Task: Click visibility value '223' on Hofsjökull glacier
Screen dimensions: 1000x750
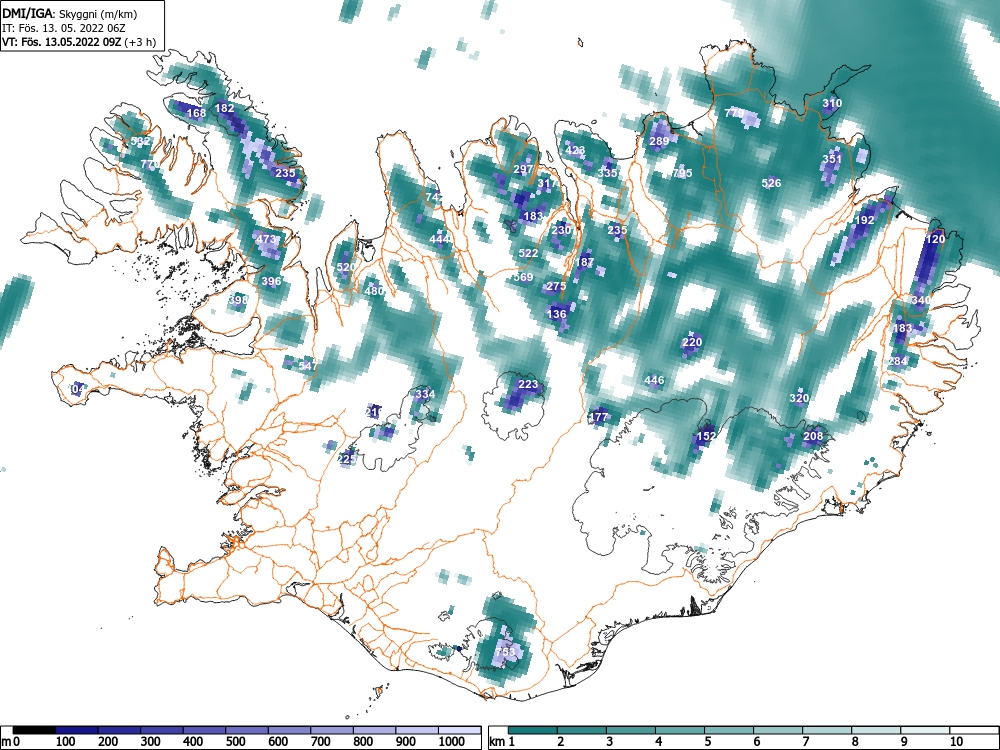Action: point(528,385)
